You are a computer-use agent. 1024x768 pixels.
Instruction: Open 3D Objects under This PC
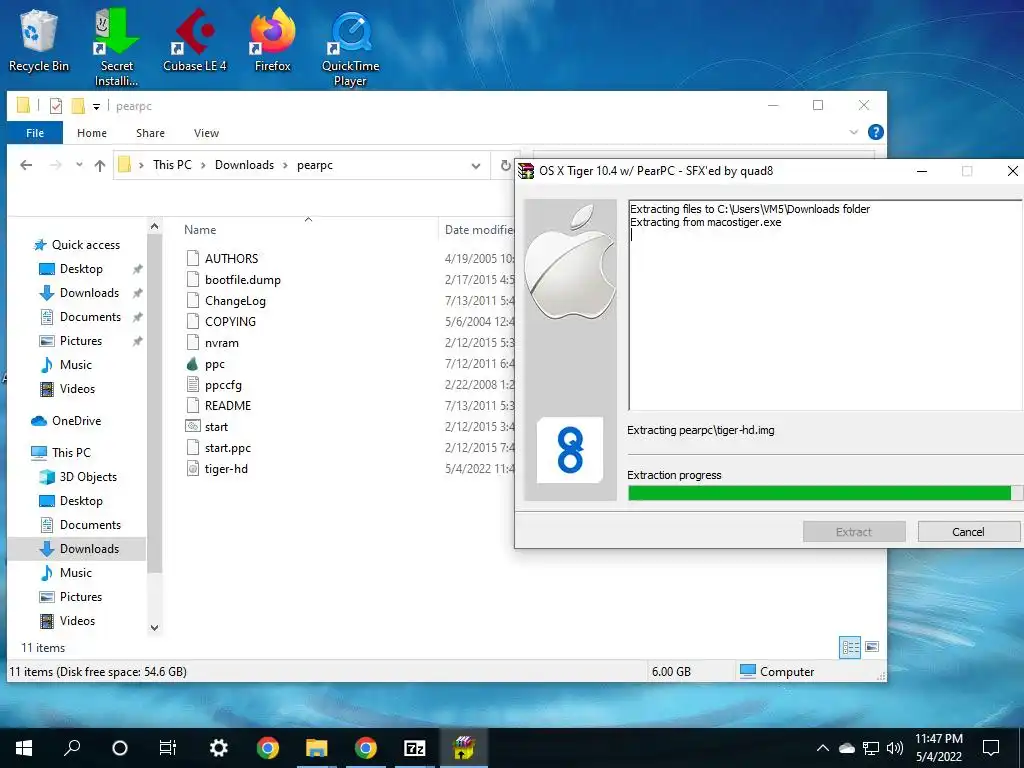(88, 477)
